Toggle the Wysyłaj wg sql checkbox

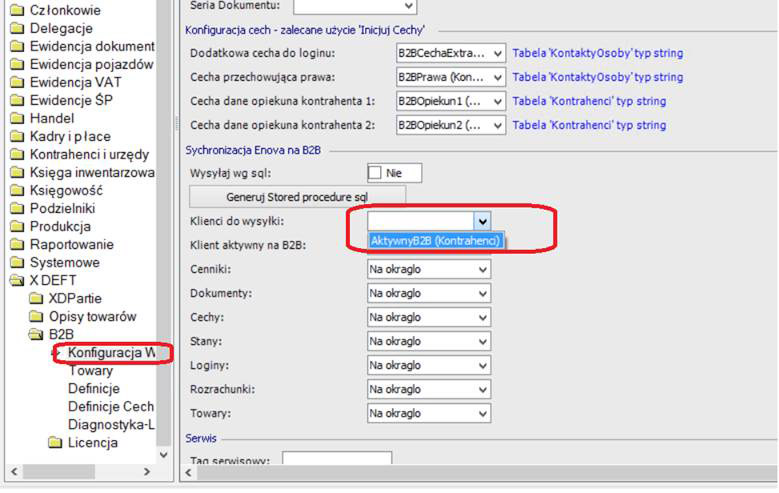coord(376,173)
